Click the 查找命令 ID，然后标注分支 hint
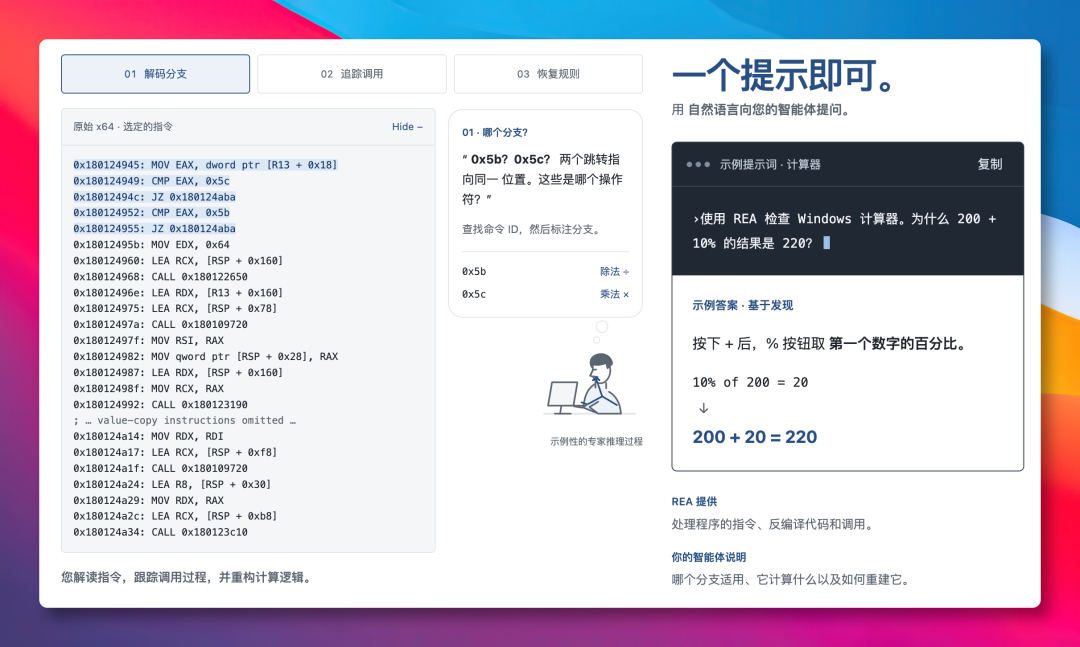The image size is (1080, 647). click(532, 229)
